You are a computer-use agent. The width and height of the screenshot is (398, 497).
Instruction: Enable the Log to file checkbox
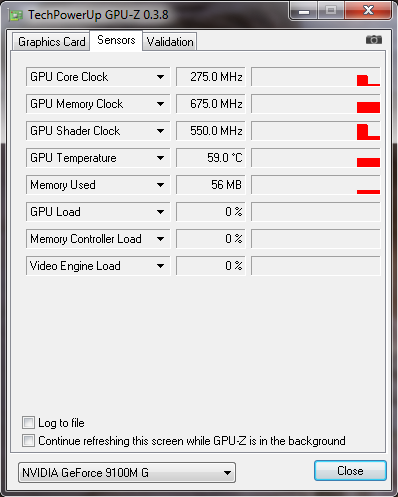pos(28,423)
